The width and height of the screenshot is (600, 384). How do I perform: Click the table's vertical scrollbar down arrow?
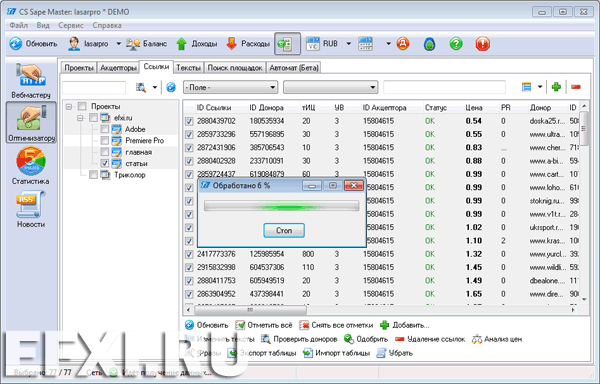click(x=584, y=299)
